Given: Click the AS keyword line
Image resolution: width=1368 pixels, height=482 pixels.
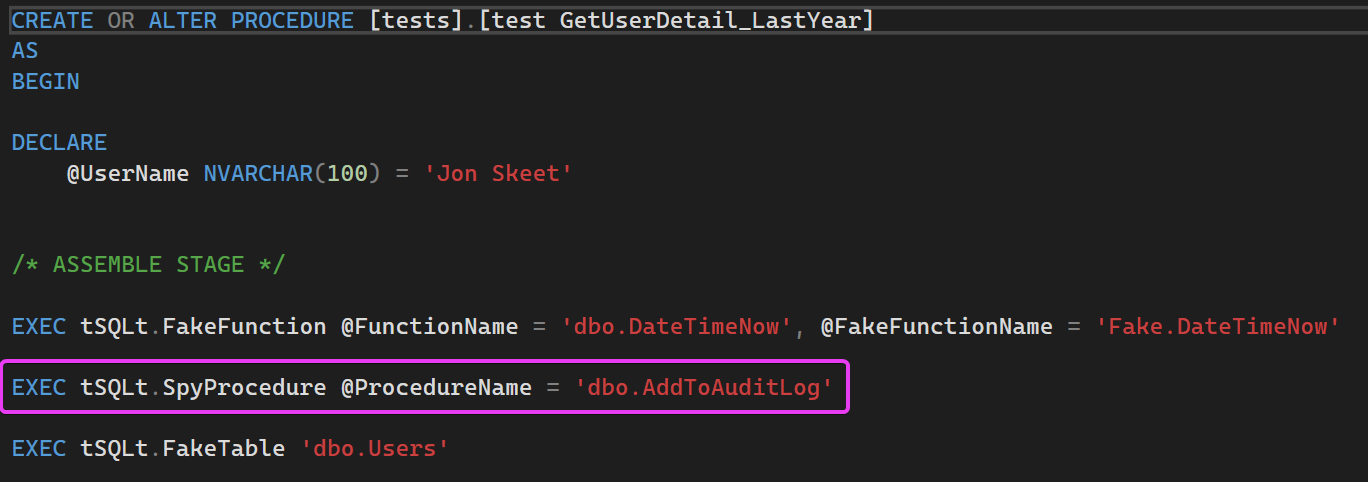Looking at the screenshot, I should [25, 51].
